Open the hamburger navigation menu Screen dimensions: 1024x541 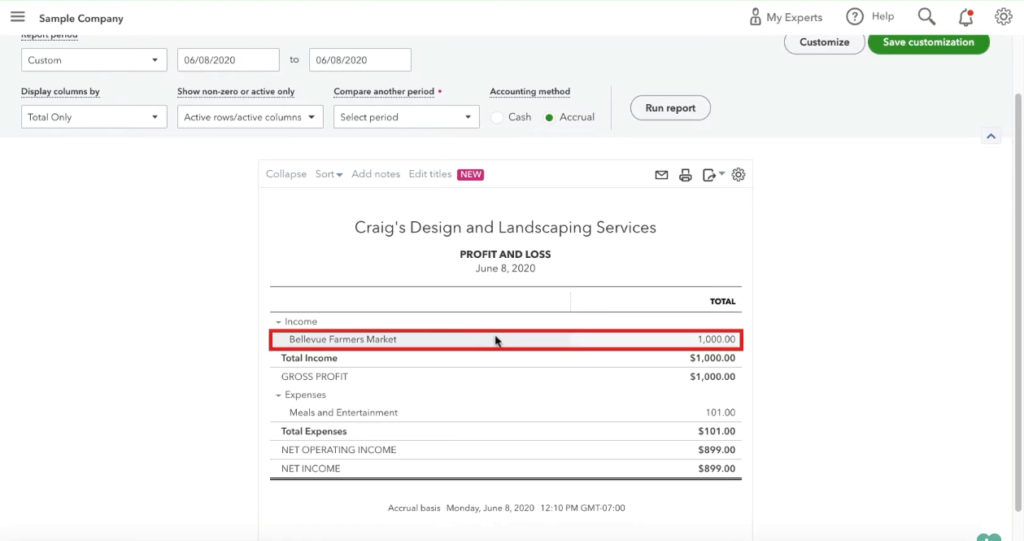click(17, 17)
